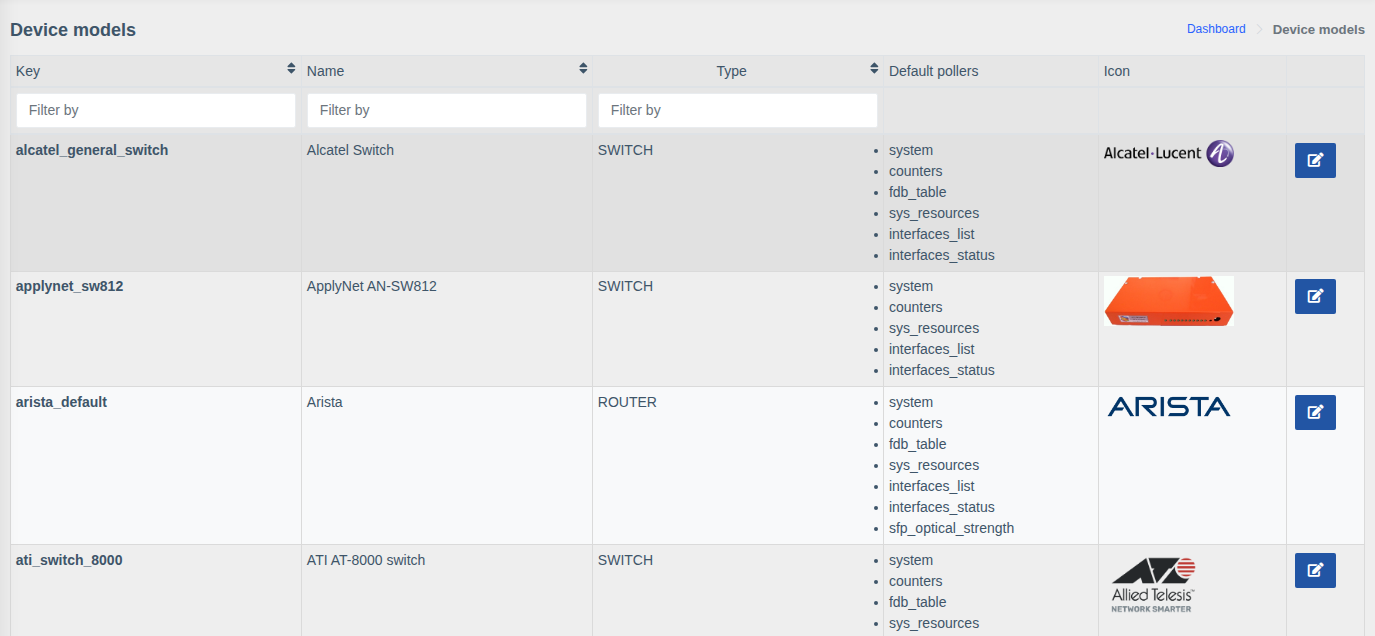This screenshot has height=636, width=1375.
Task: Edit the alcatel_general_switch device model
Action: (x=1315, y=160)
